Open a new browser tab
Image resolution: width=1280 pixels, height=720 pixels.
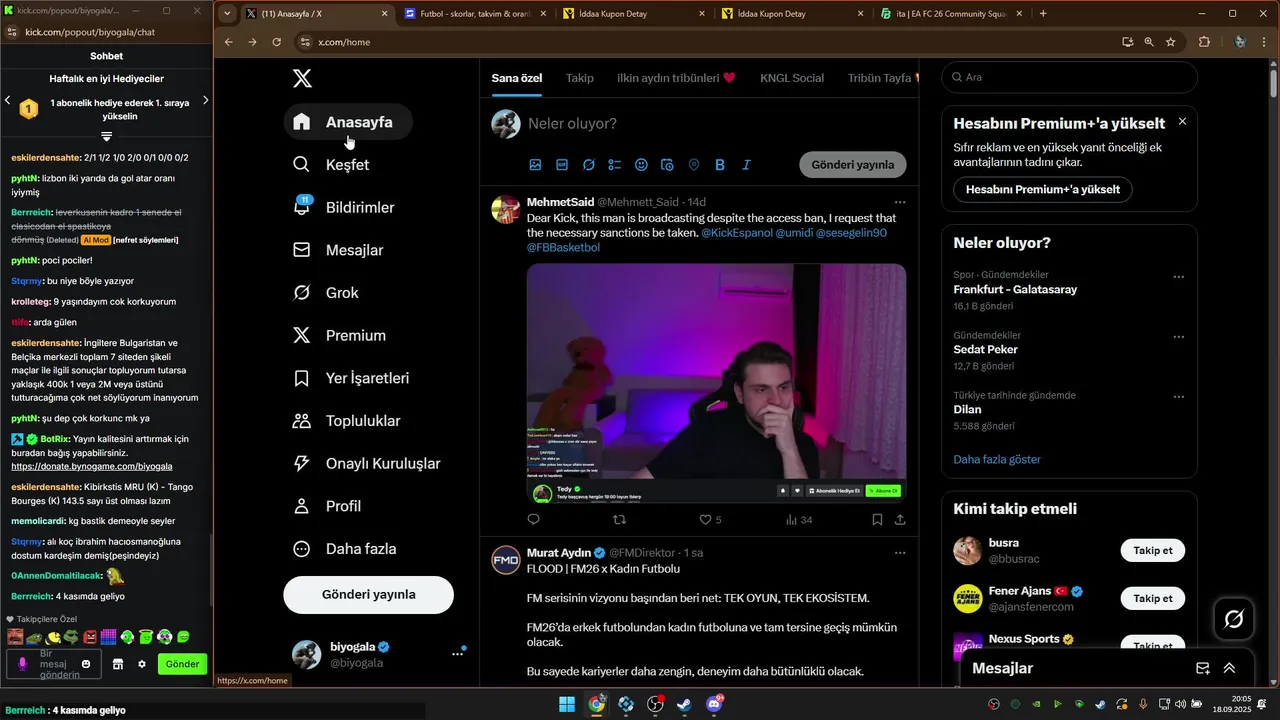click(1043, 14)
